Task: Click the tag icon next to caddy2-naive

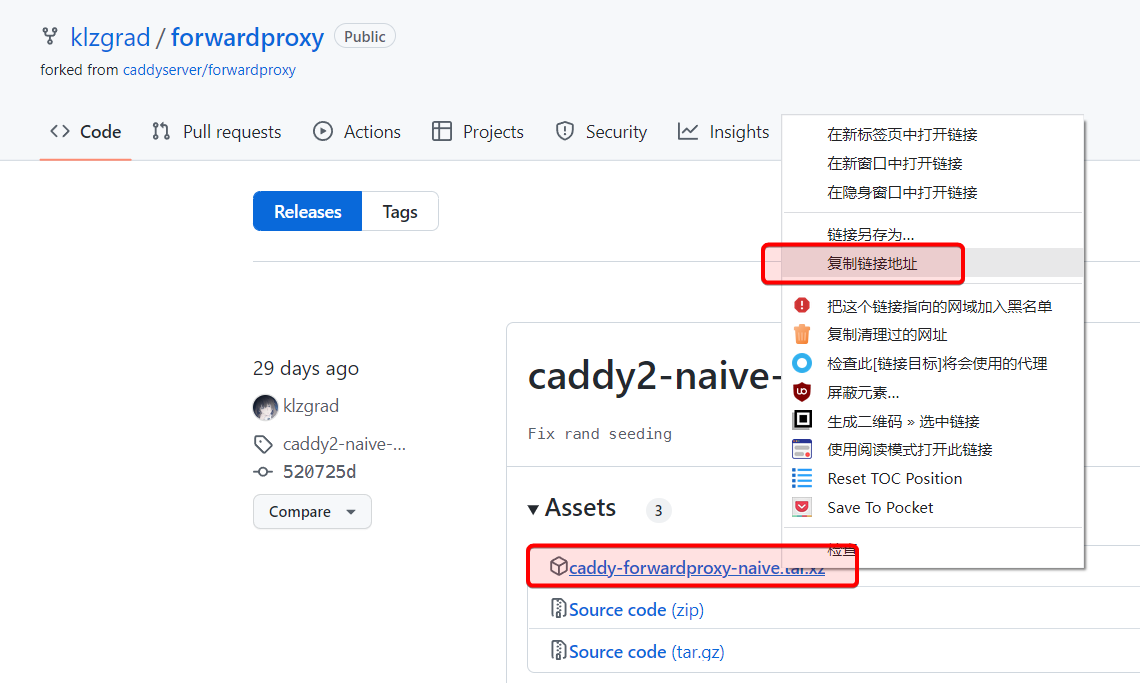Action: coord(263,444)
